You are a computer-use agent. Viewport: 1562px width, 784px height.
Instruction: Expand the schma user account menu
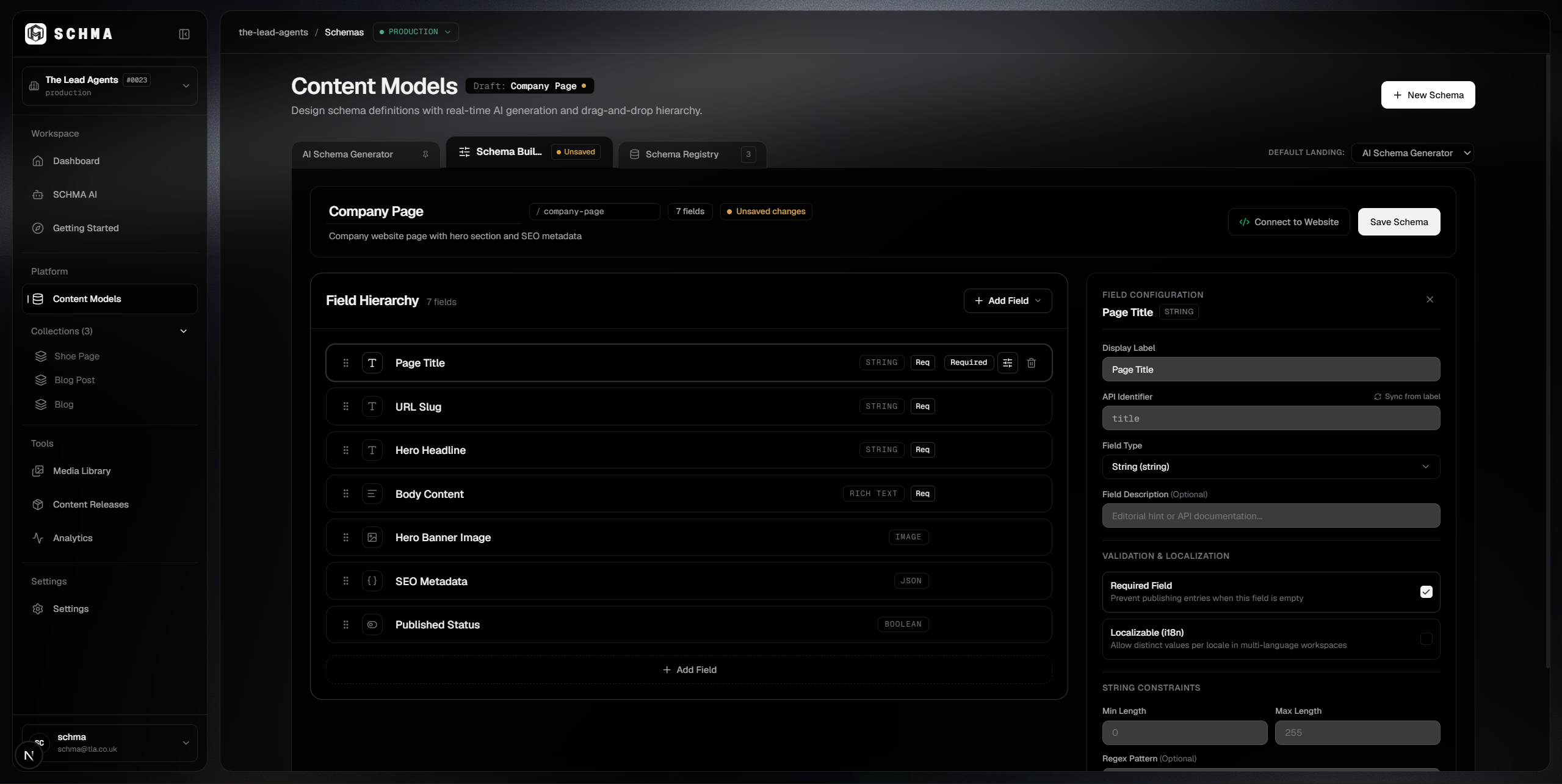point(110,743)
